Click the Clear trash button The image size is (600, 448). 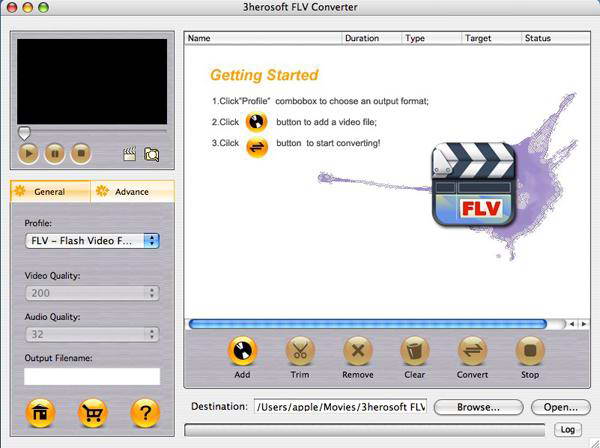(415, 350)
